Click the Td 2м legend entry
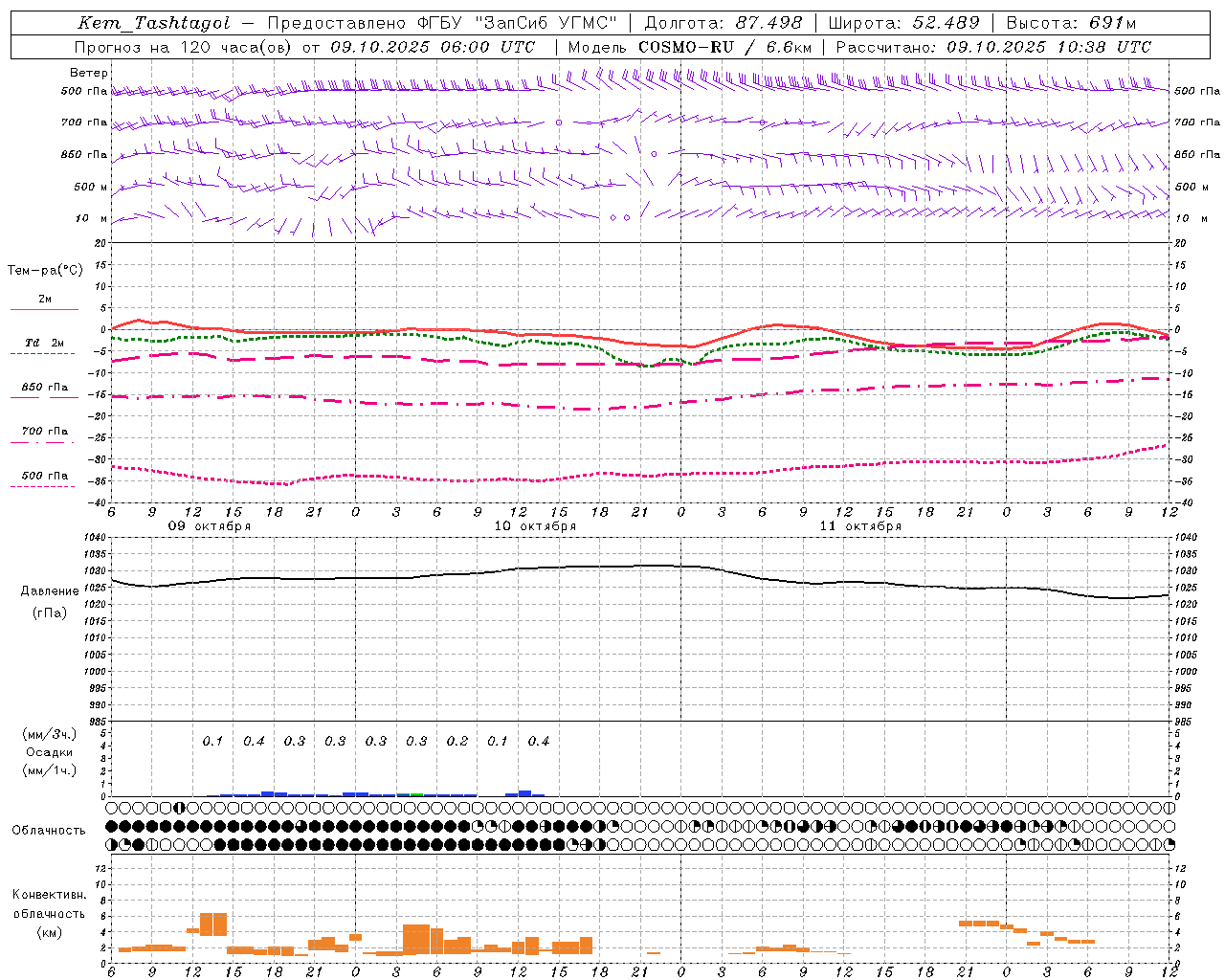 [45, 343]
